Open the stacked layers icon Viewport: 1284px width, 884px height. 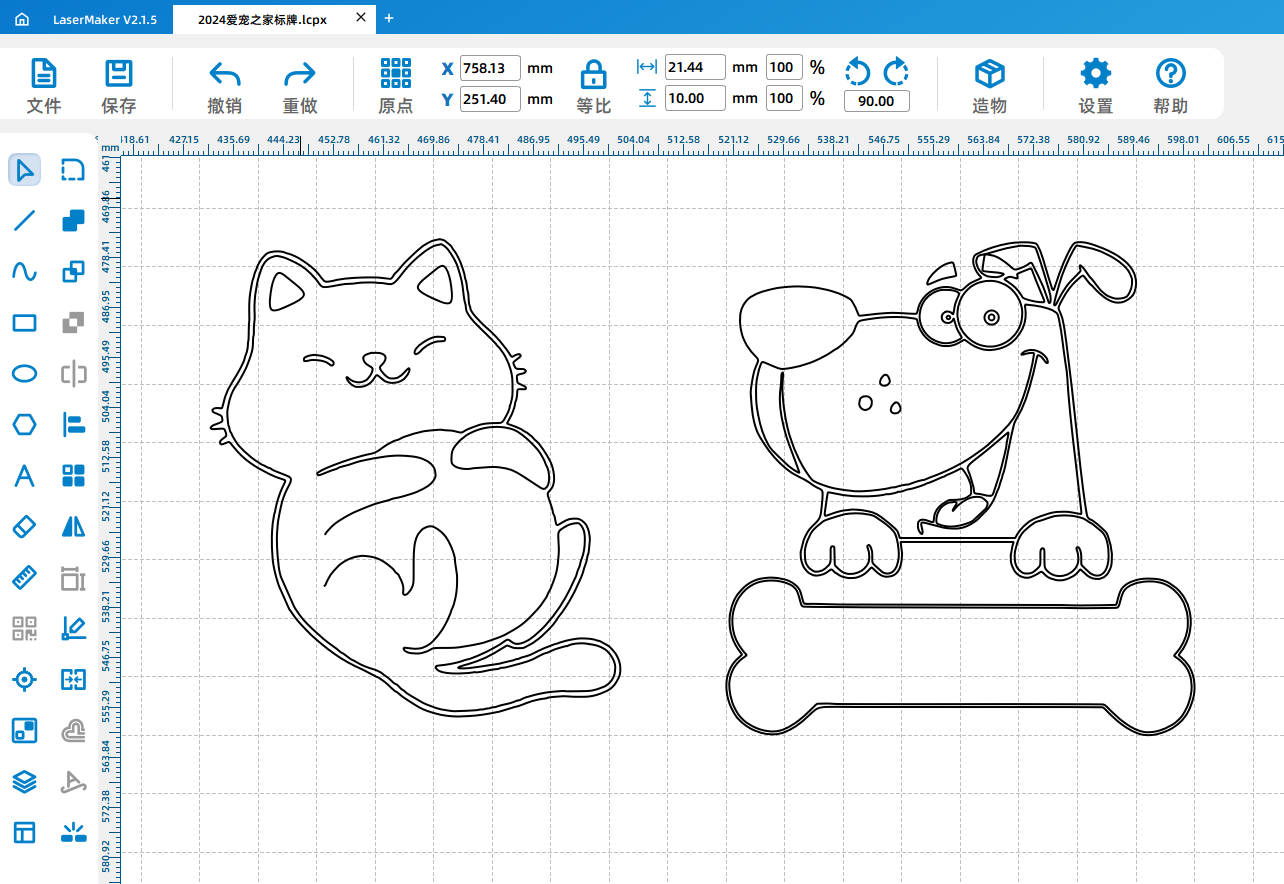tap(25, 782)
